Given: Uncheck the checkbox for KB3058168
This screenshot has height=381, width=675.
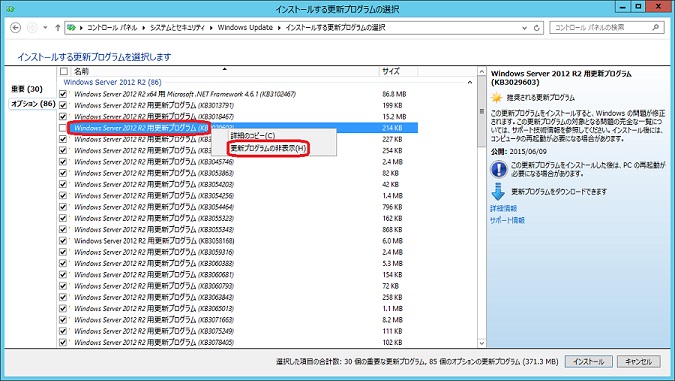Looking at the screenshot, I should tap(63, 241).
